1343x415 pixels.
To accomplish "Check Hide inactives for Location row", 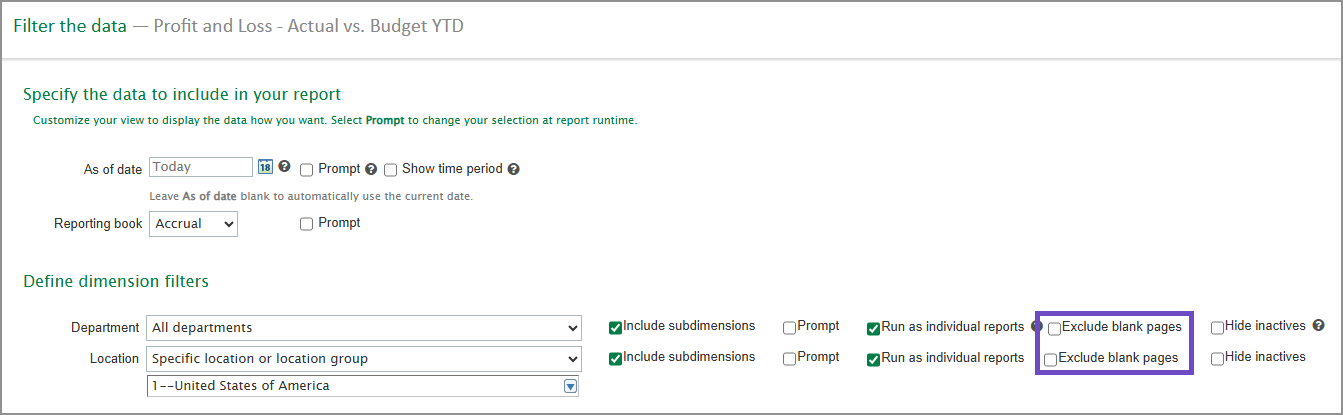I will tap(1217, 359).
